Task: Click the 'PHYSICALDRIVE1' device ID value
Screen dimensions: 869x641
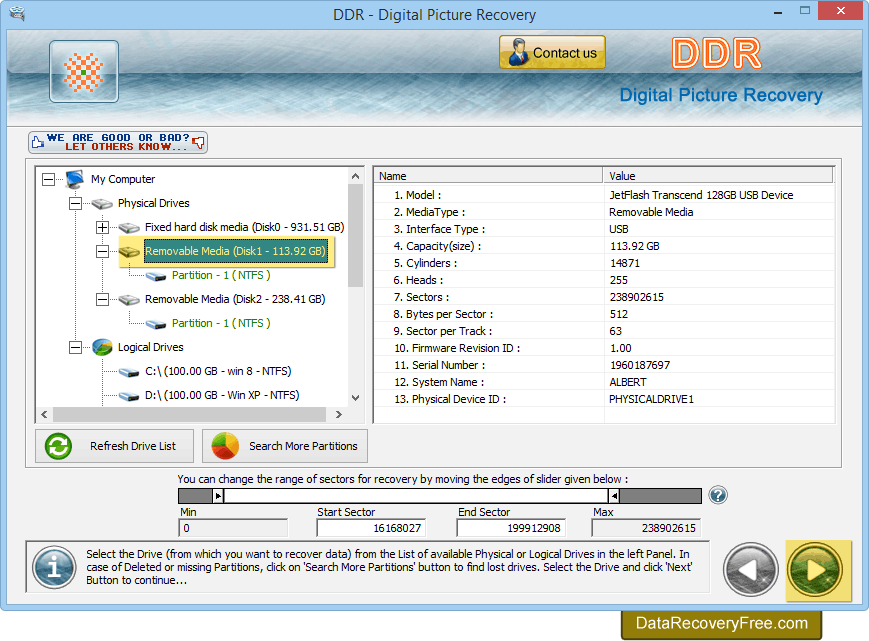Action: click(x=651, y=399)
